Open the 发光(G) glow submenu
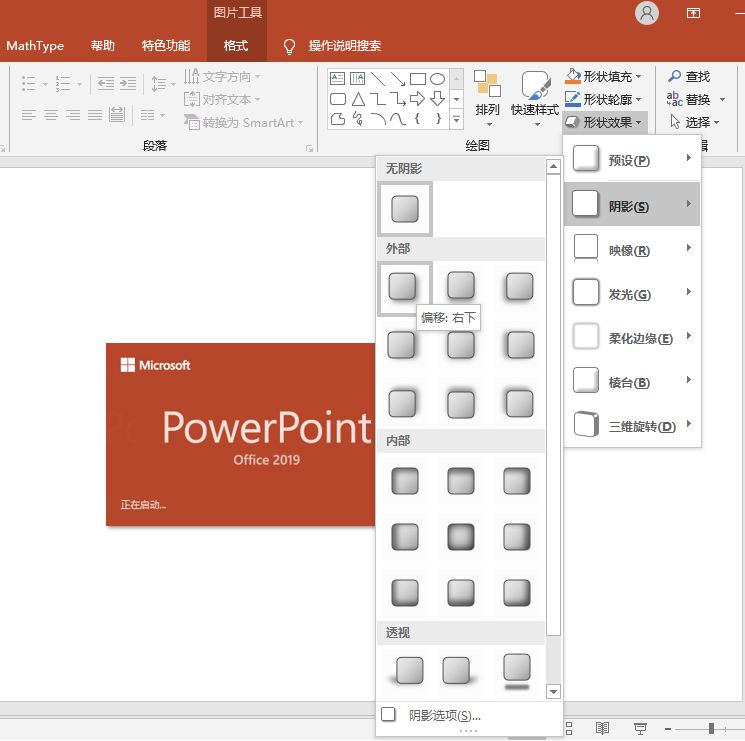745x741 pixels. [x=632, y=294]
